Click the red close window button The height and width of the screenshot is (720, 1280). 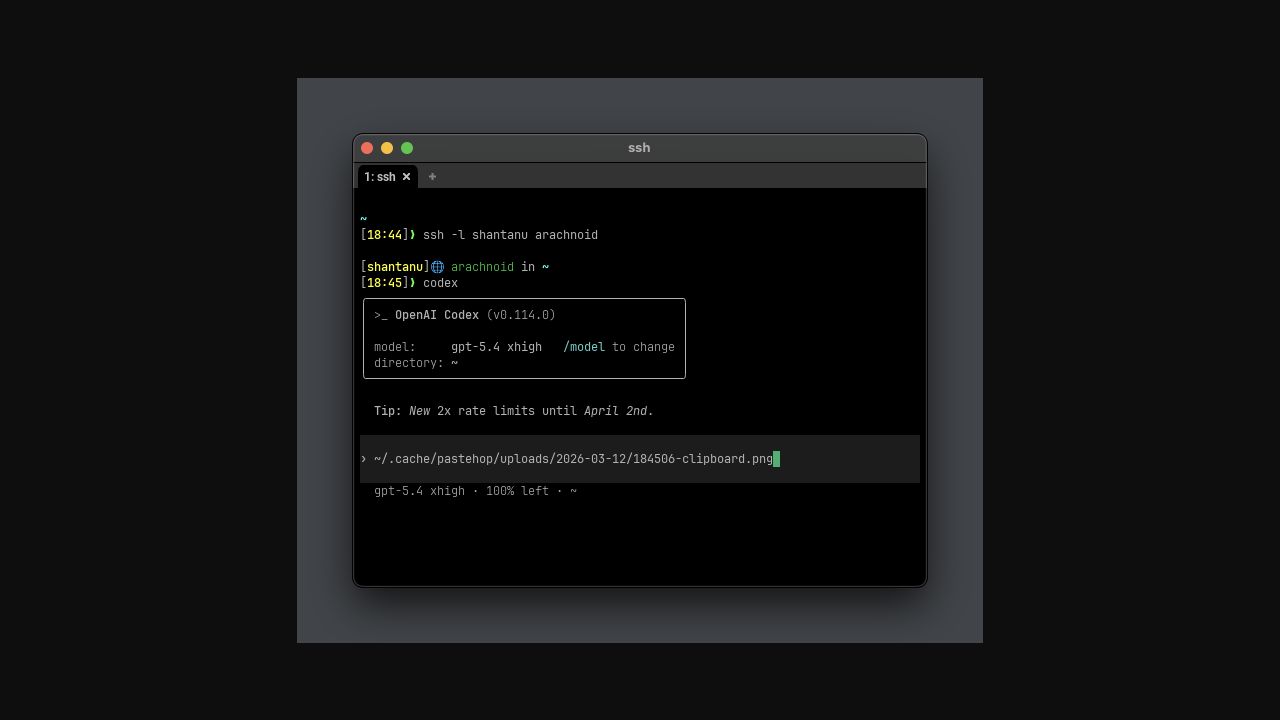pos(367,148)
